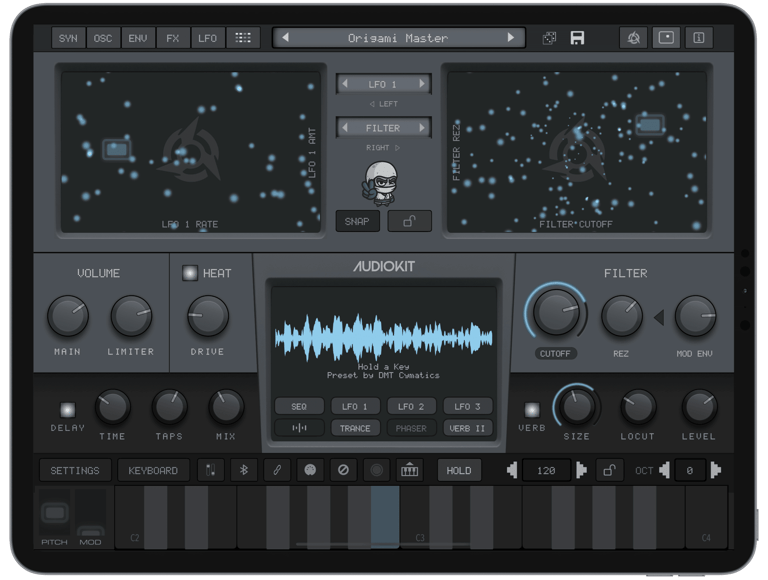Toggle LFO 2 in display panel
This screenshot has width=768, height=580.
pyautogui.click(x=411, y=407)
